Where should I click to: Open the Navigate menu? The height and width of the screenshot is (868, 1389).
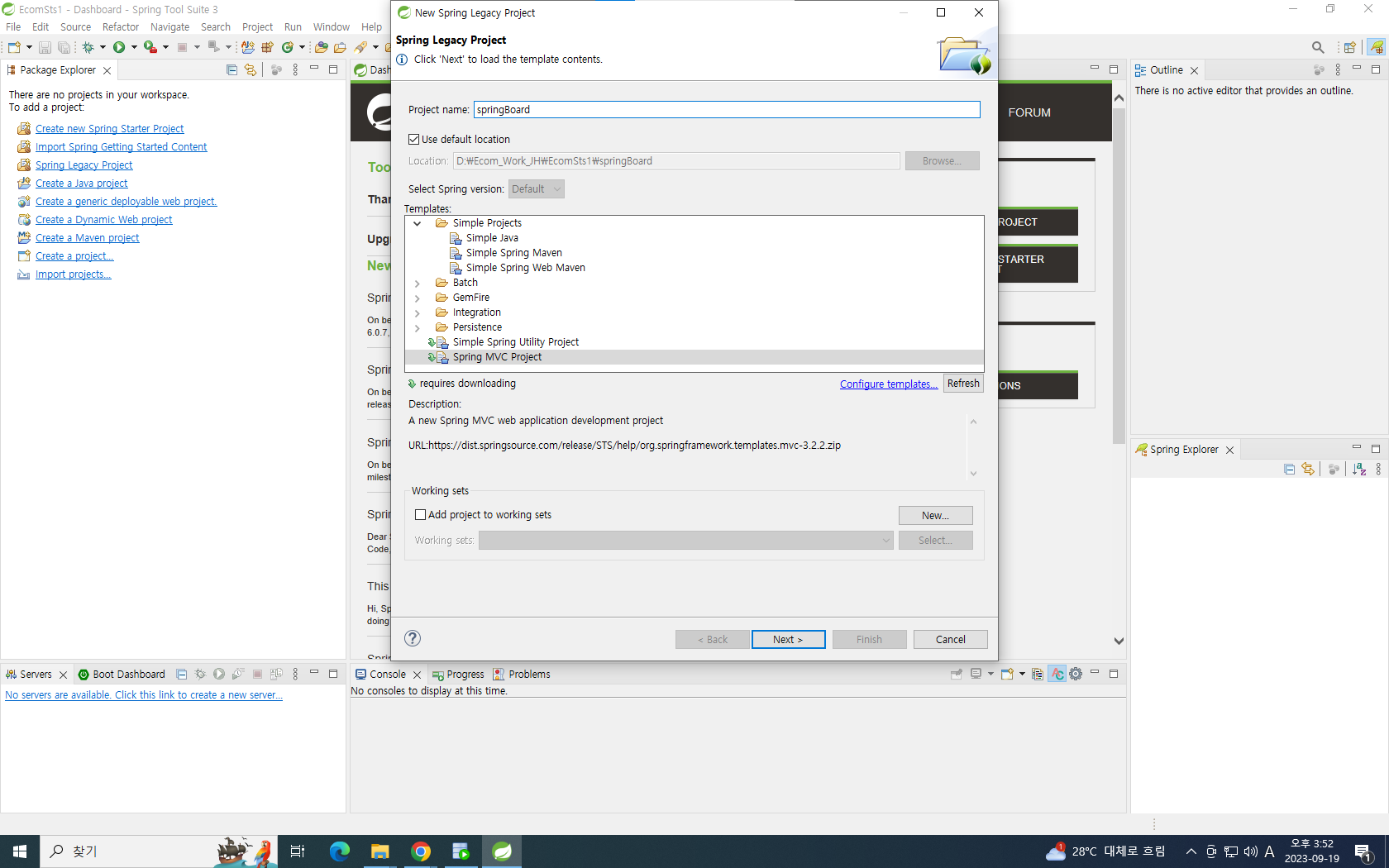(x=169, y=26)
